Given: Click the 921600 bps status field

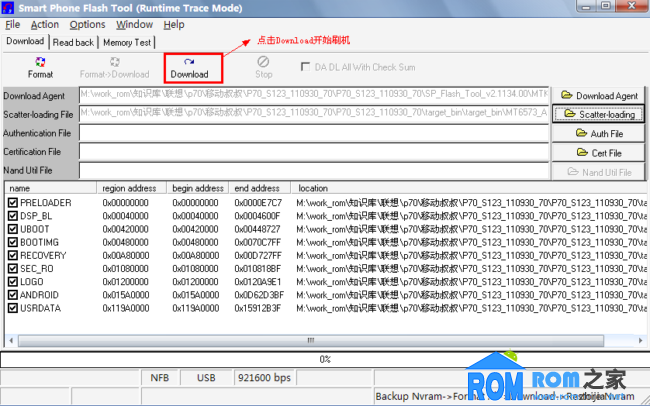Looking at the screenshot, I should (264, 378).
